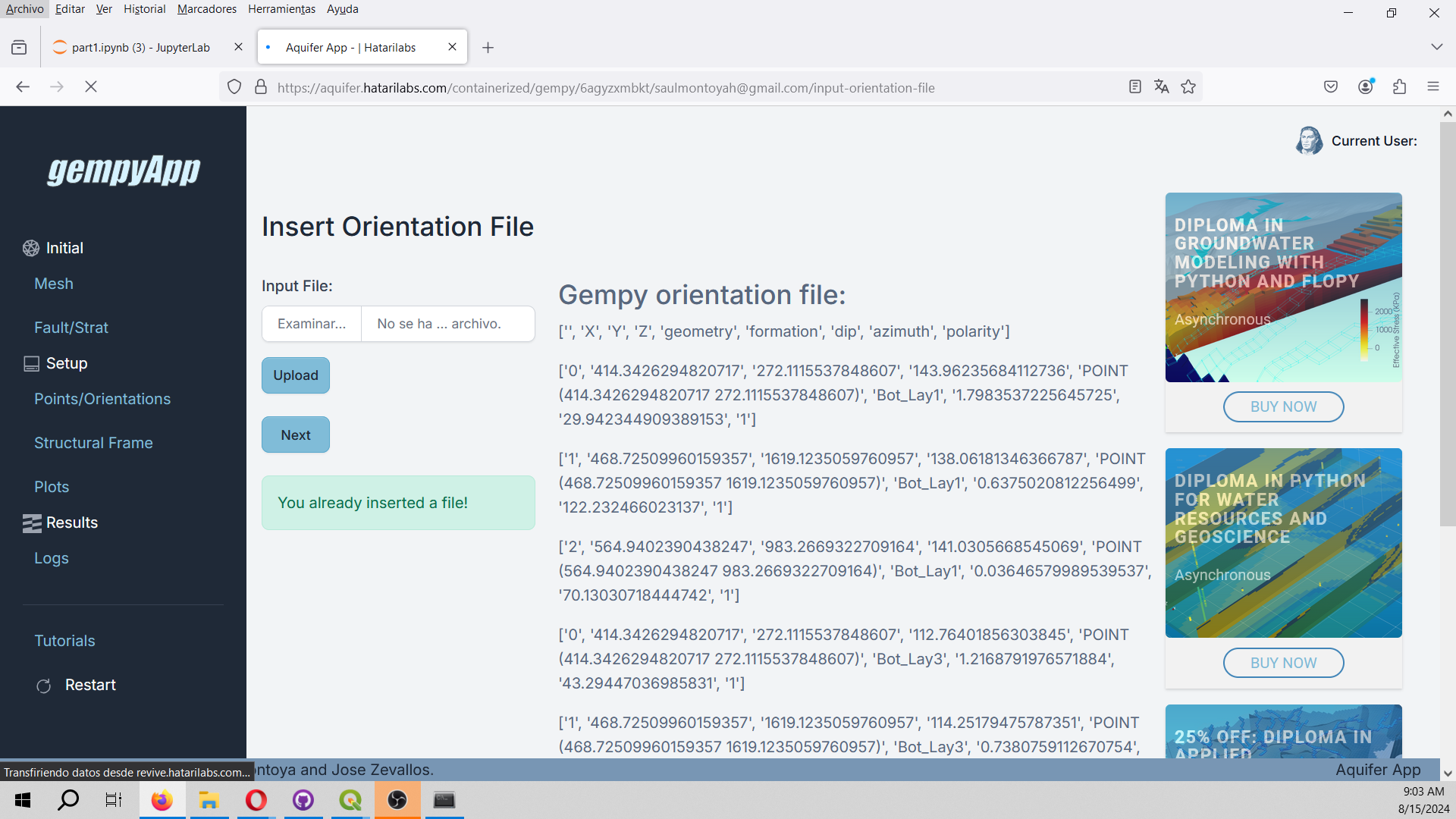Open the page translation icon
The width and height of the screenshot is (1456, 819).
tap(1161, 87)
